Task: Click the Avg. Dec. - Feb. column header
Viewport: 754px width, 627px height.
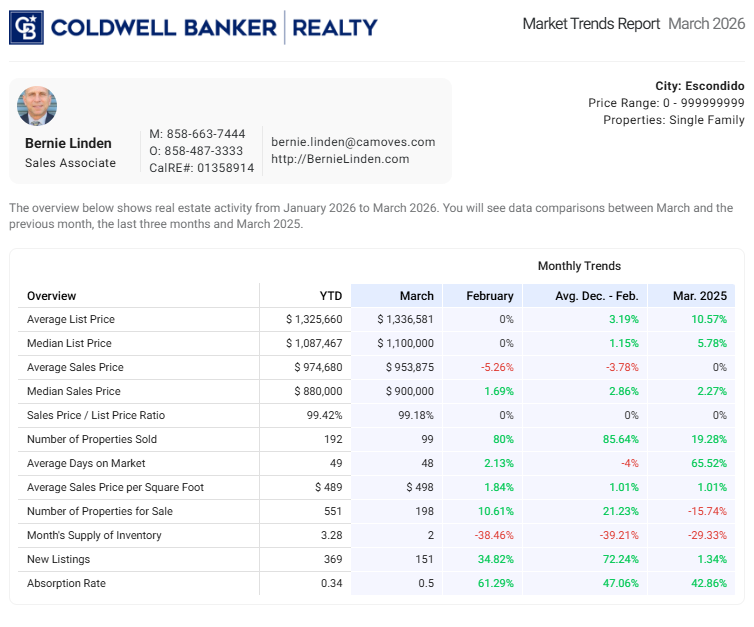Action: tap(595, 296)
